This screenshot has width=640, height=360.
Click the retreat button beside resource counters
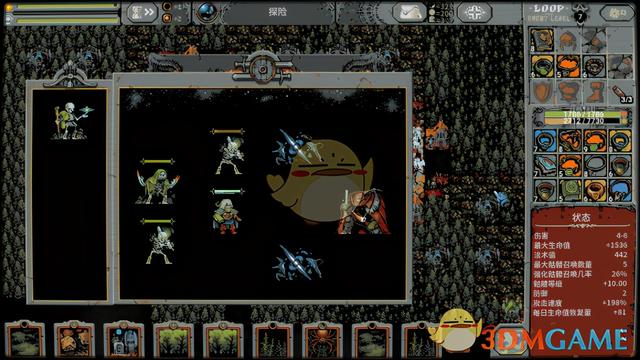pos(474,12)
